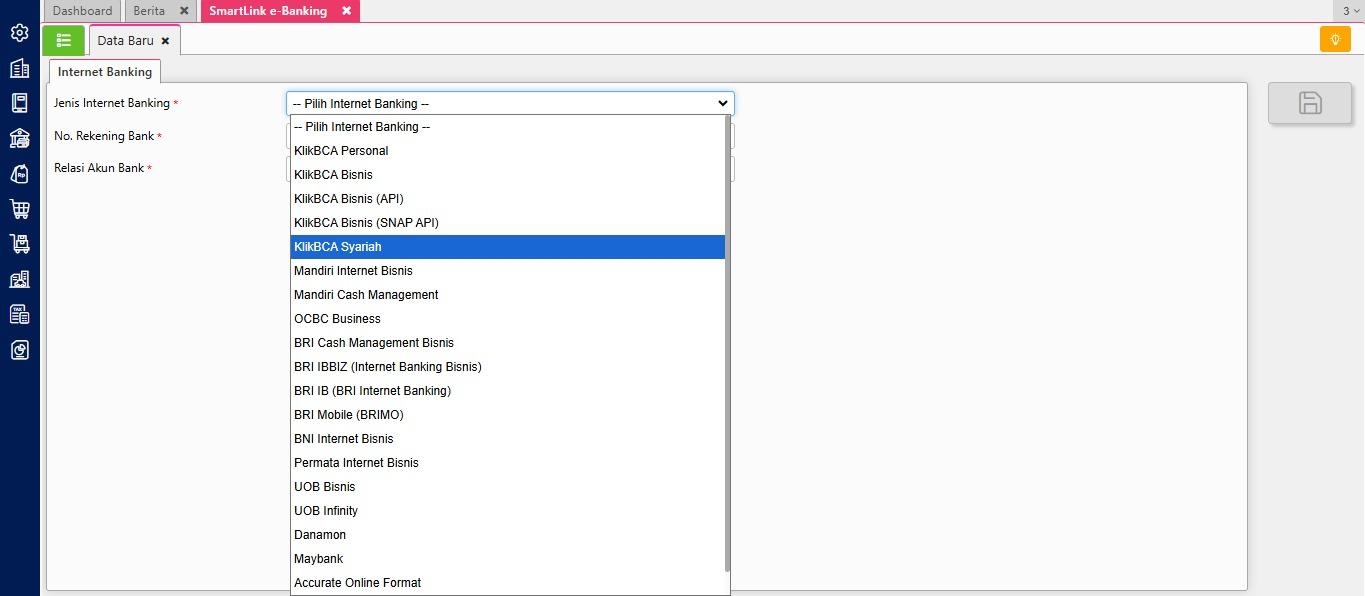Click the green list view button
The image size is (1365, 596).
64,40
